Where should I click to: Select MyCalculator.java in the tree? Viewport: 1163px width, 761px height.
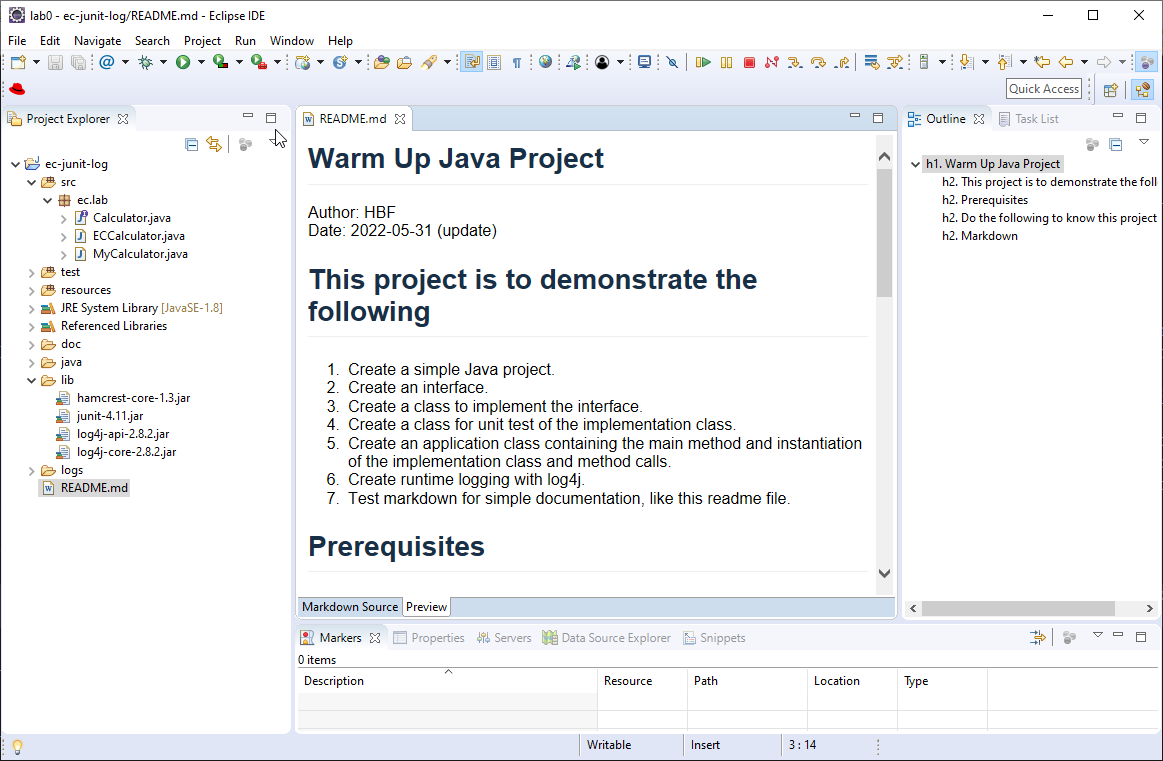pyautogui.click(x=140, y=254)
